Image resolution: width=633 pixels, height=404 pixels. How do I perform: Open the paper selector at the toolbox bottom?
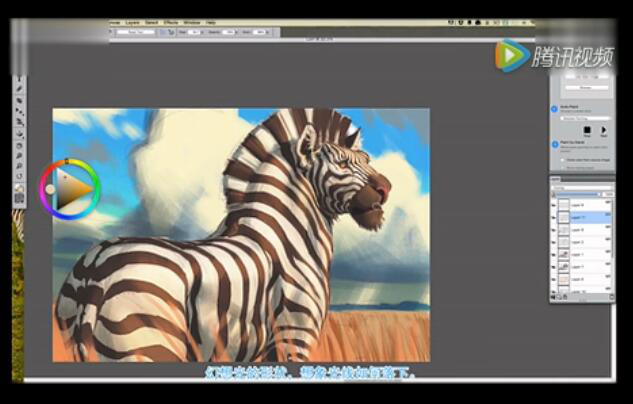pyautogui.click(x=19, y=198)
